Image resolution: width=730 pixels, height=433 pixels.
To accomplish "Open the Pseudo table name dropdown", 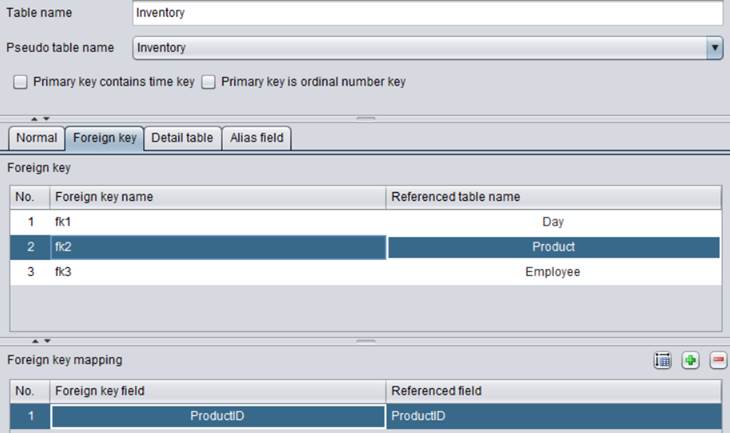I will tap(714, 47).
